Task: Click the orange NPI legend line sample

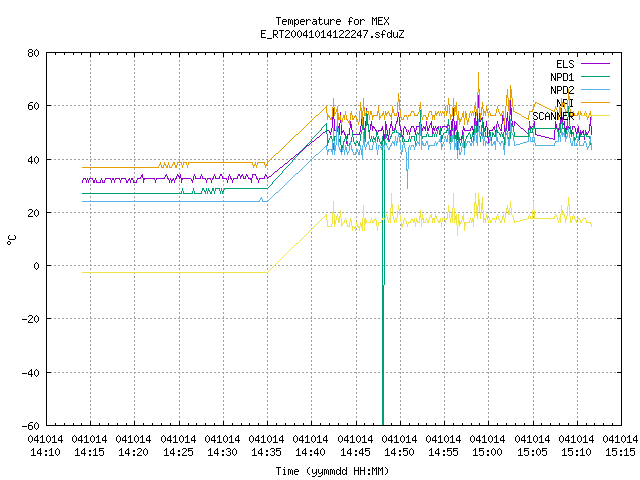Action: tap(596, 102)
